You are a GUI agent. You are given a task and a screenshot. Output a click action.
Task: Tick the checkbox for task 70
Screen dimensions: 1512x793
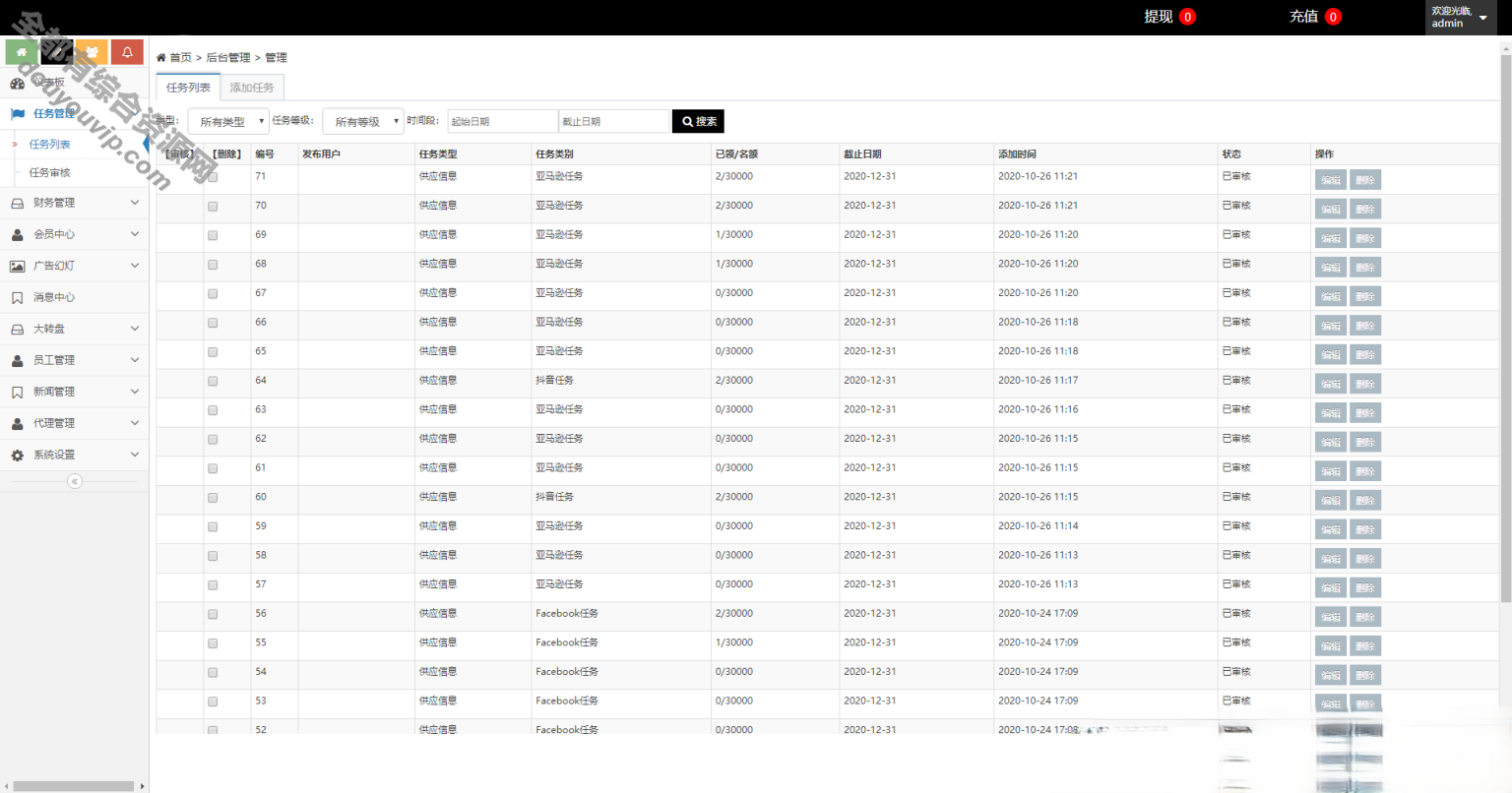213,207
